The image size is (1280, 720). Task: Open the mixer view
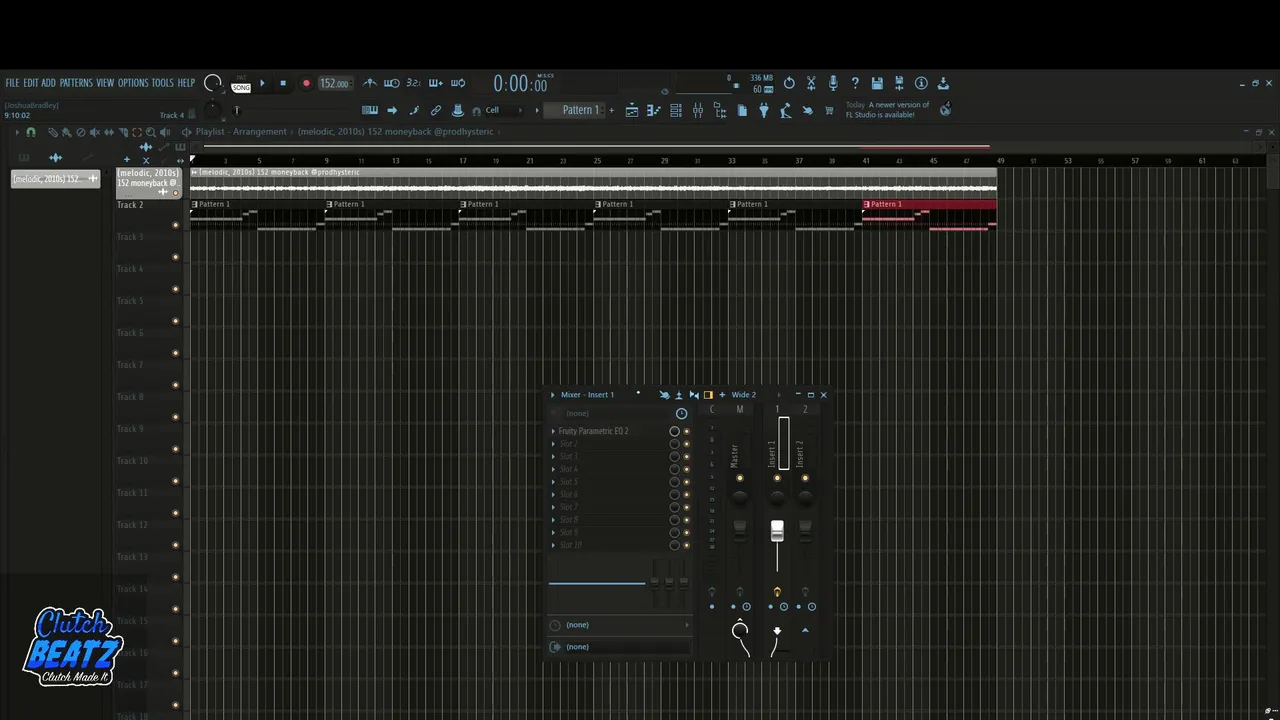(697, 110)
